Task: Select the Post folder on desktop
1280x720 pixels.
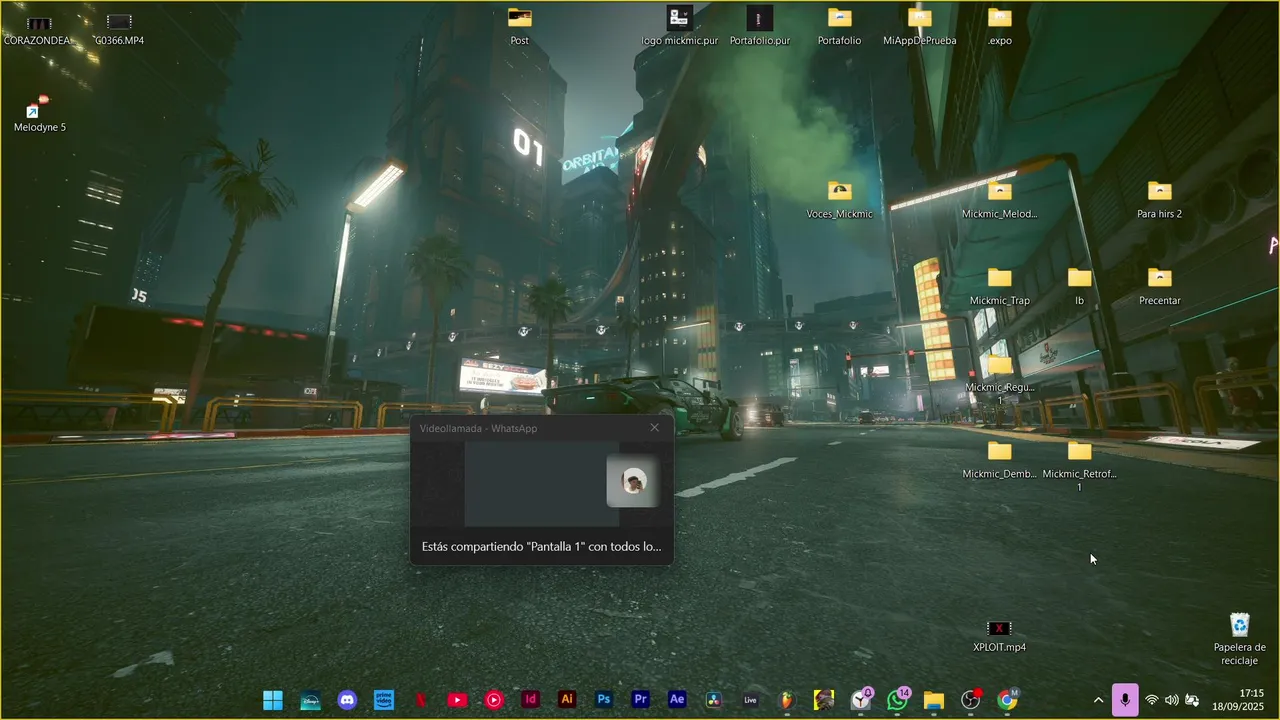Action: (519, 27)
